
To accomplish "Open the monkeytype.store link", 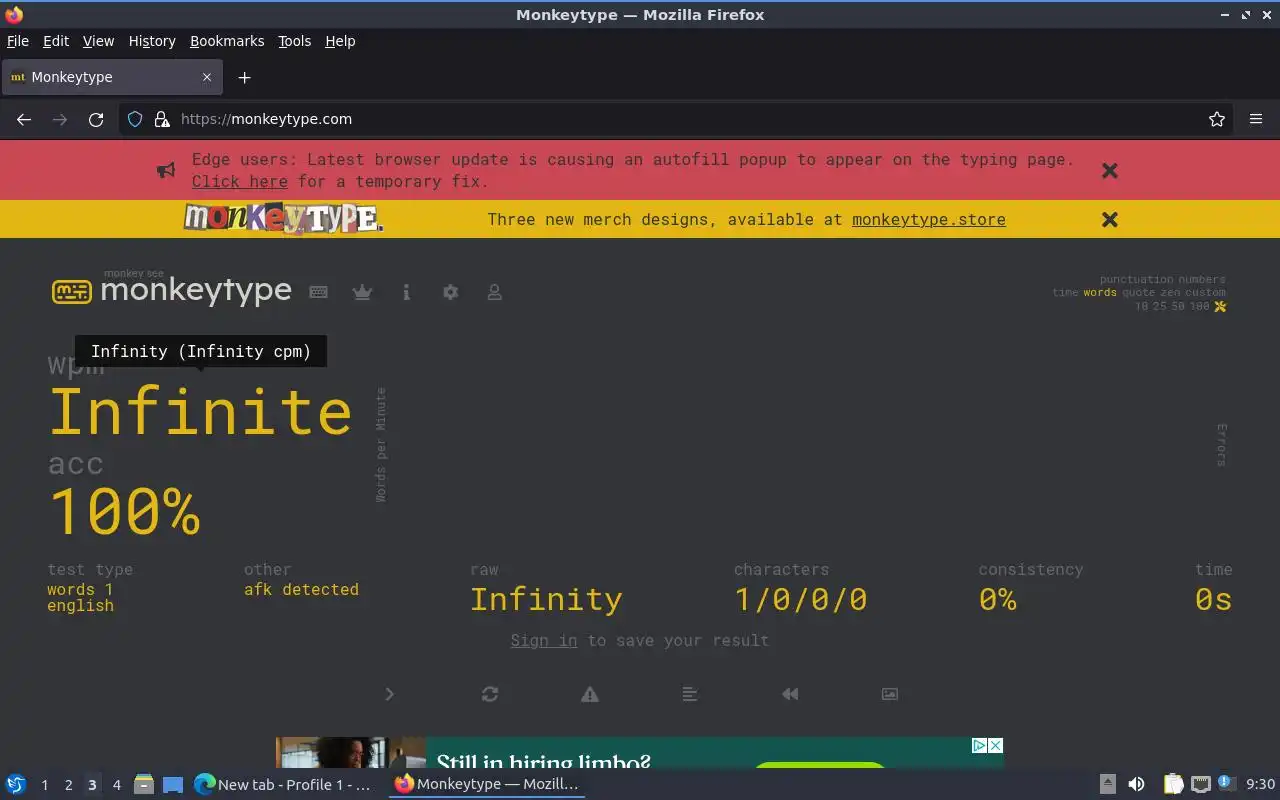I will (x=929, y=219).
